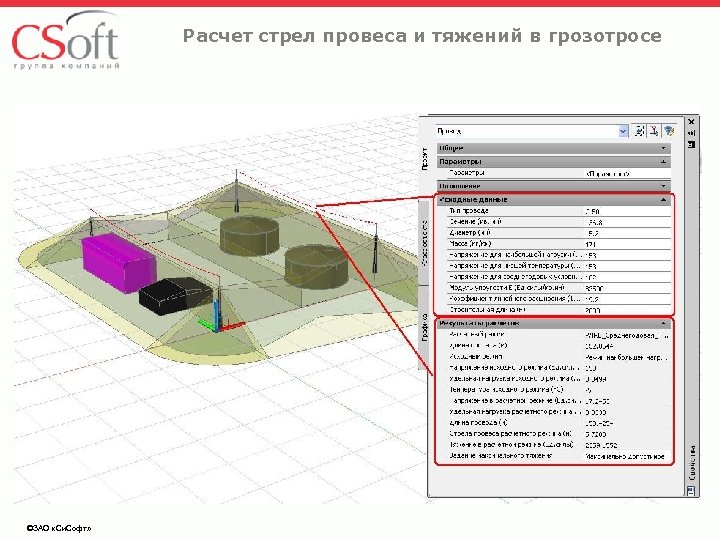Open the palette properties menu icon below auto-hide
Screen dimensions: 720x540
[691, 145]
